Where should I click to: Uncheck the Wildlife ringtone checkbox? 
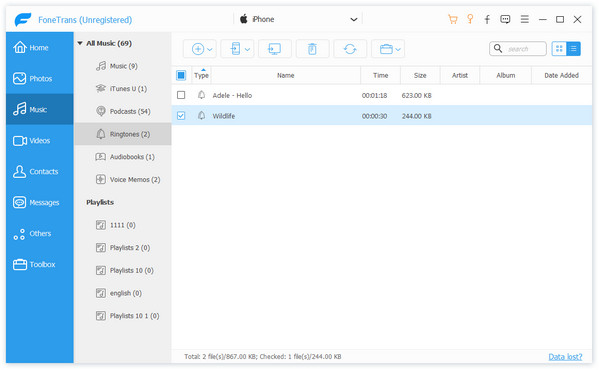point(181,115)
